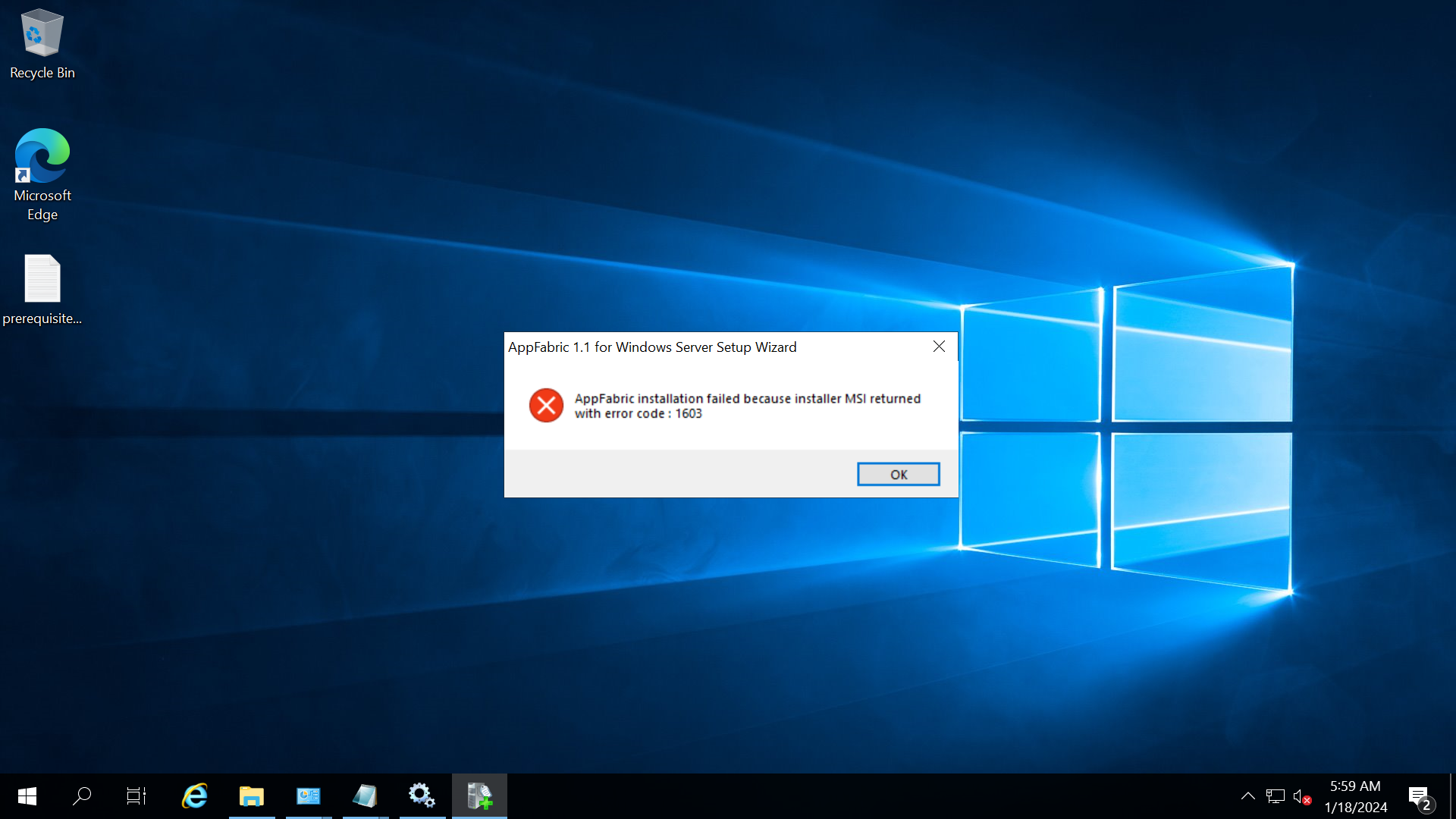Open the muted volume tray icon
The width and height of the screenshot is (1456, 819).
pos(1302,796)
